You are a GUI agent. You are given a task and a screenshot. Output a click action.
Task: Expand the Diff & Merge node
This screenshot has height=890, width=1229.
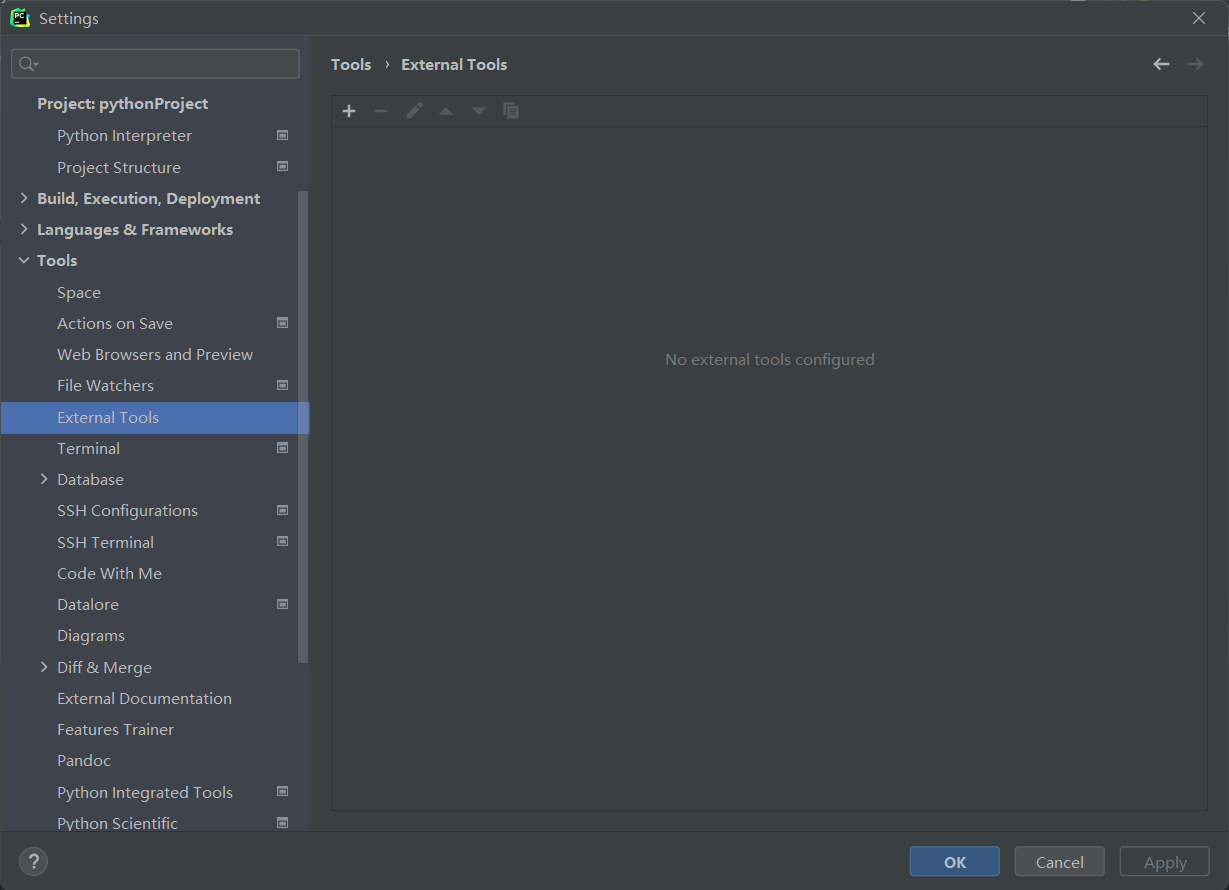click(x=44, y=667)
